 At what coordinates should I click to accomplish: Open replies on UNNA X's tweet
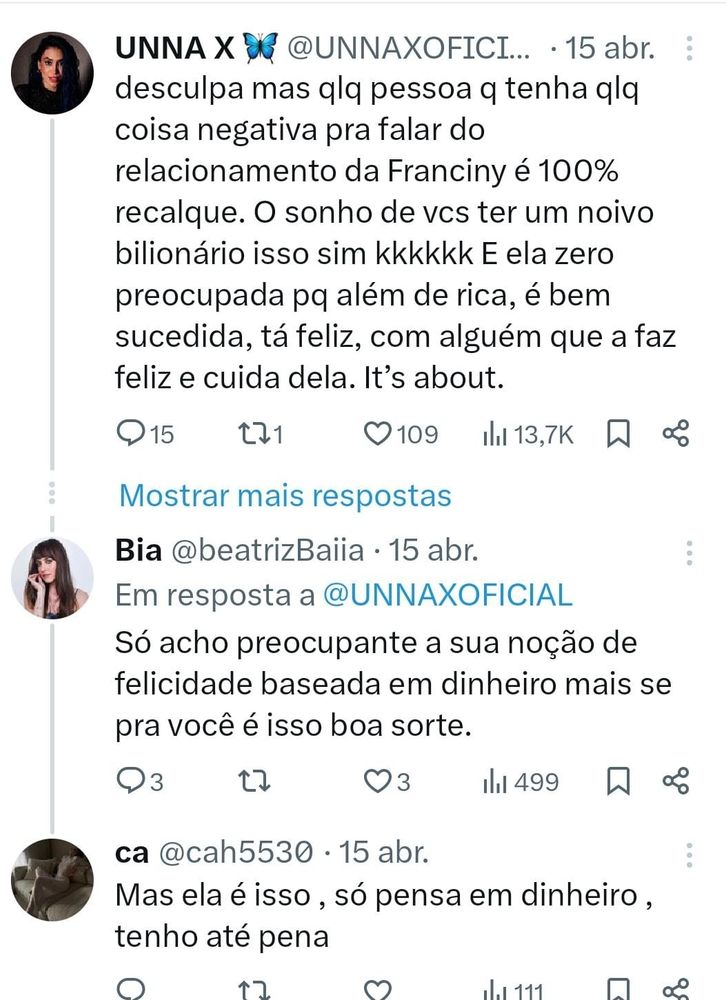click(145, 434)
